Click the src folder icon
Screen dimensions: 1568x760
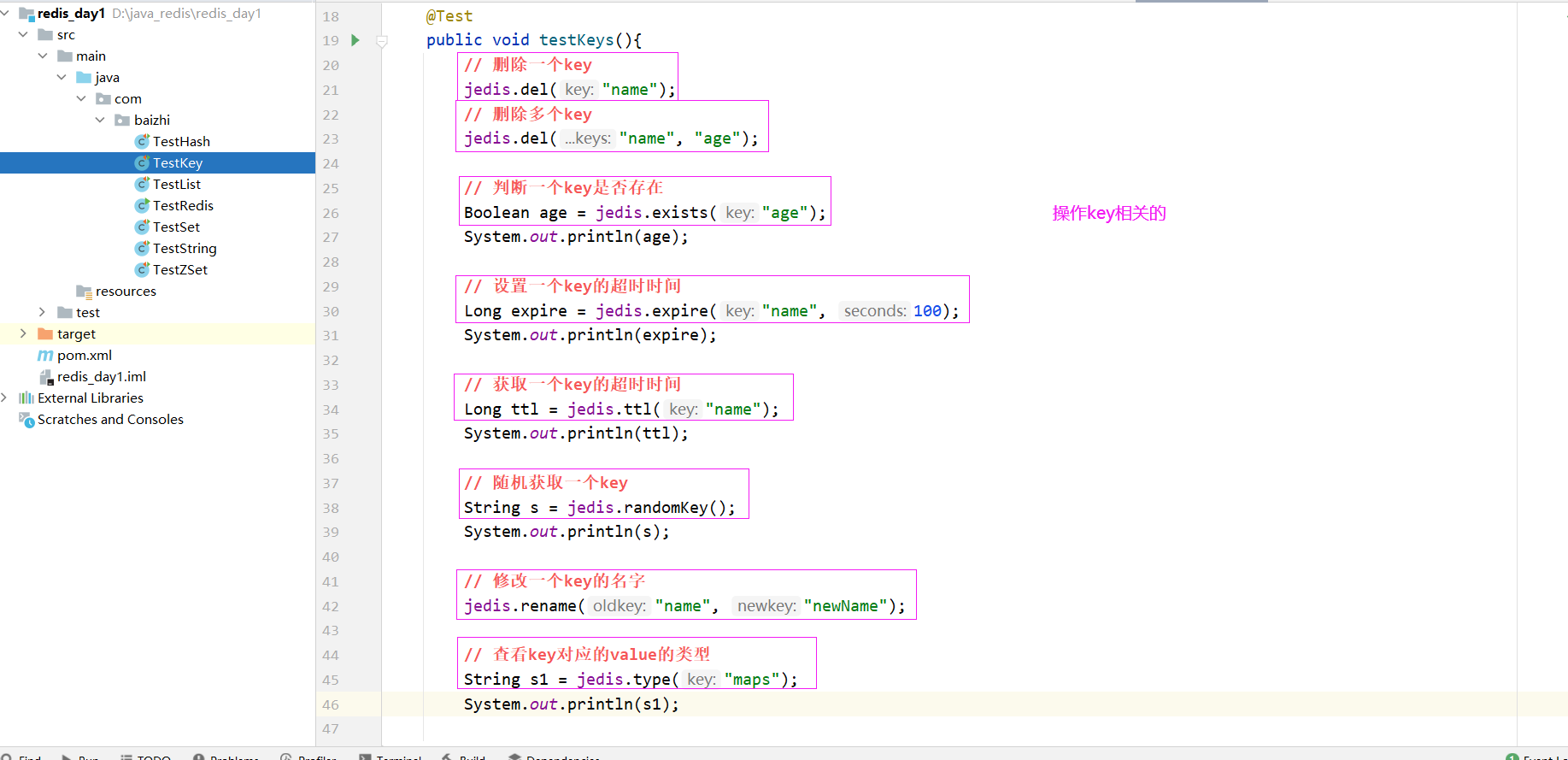coord(45,34)
